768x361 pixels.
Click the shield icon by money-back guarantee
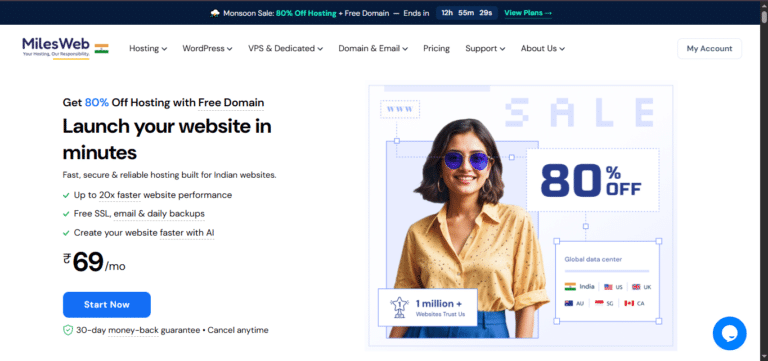click(x=68, y=330)
